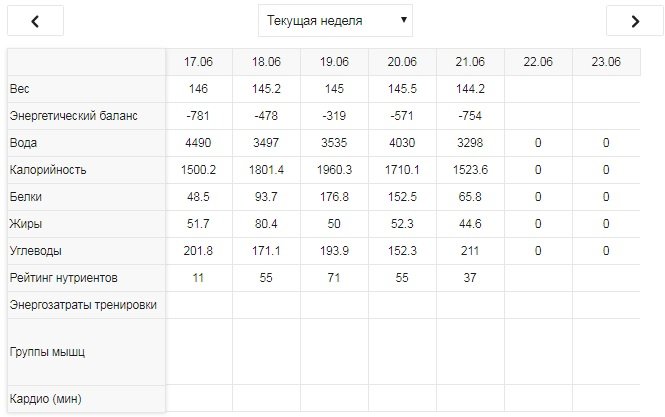Select the 17.06 column header

coord(198,62)
